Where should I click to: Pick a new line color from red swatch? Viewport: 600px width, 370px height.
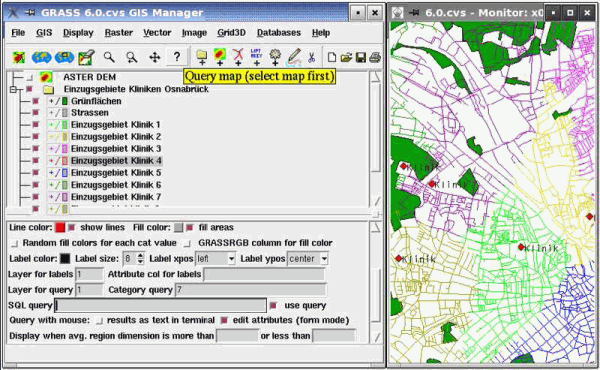(60, 228)
